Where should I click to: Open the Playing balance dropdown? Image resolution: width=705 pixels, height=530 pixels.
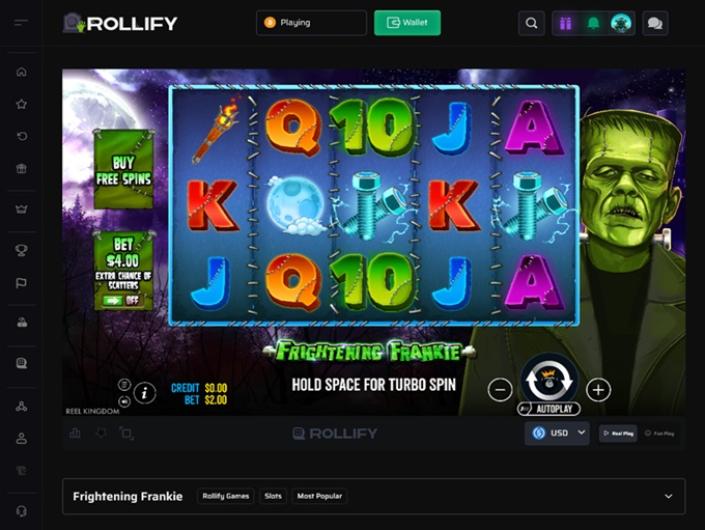pyautogui.click(x=311, y=22)
